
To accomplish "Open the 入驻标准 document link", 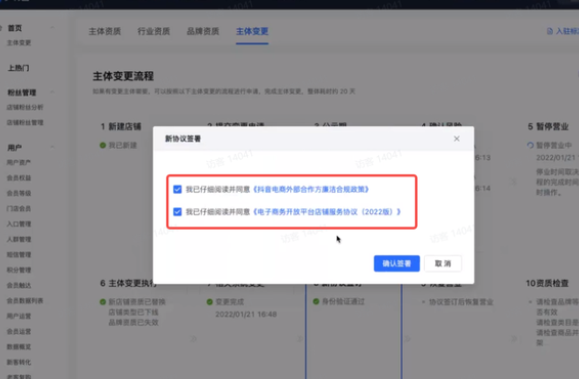I will [567, 31].
